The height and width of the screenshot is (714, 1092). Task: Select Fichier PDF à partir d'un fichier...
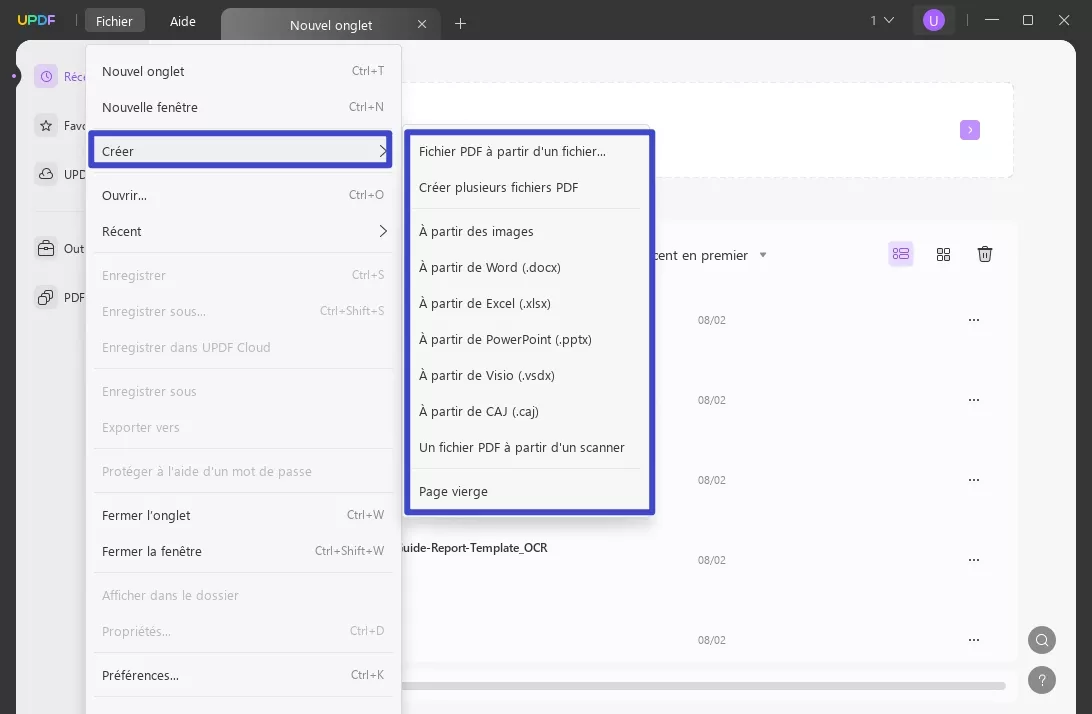pyautogui.click(x=528, y=151)
